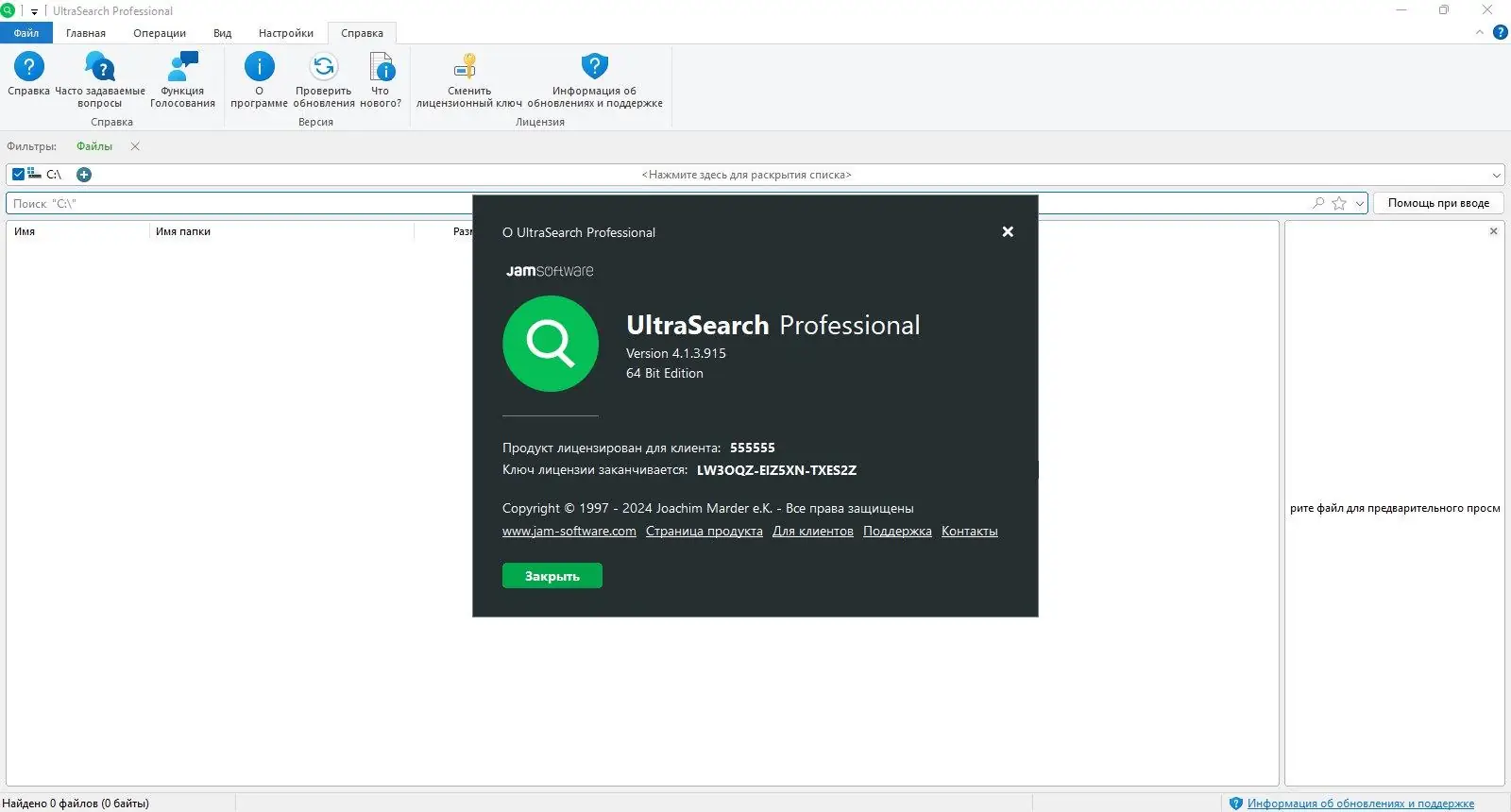Switch to the Операции ribbon tab

pyautogui.click(x=160, y=33)
